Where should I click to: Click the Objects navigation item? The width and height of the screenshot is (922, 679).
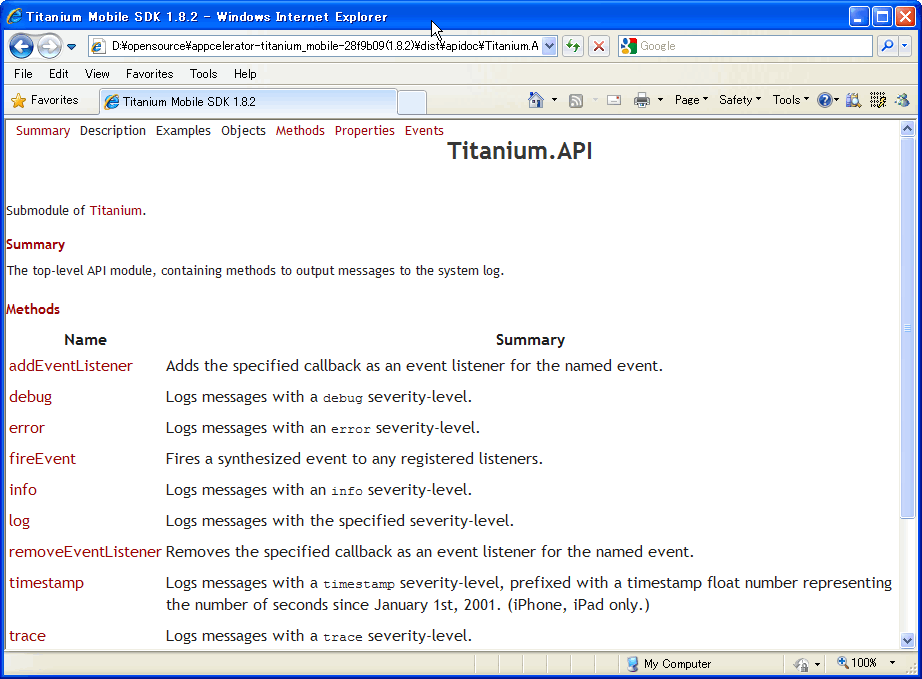pyautogui.click(x=243, y=131)
